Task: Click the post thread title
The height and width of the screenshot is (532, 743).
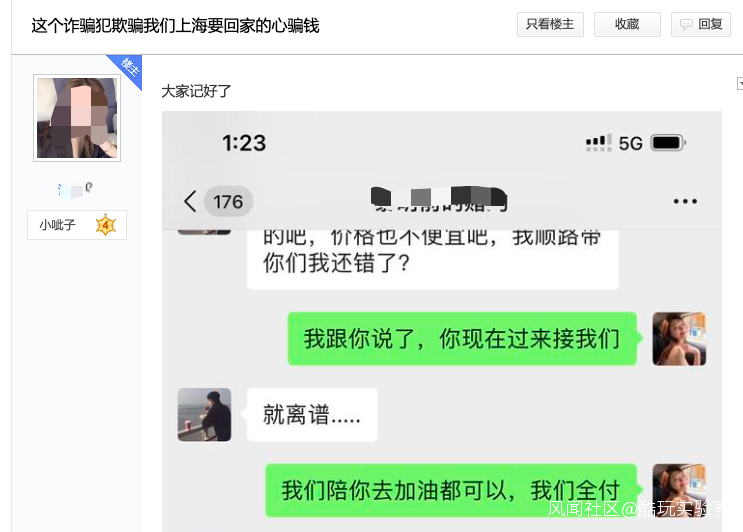Action: [x=175, y=26]
